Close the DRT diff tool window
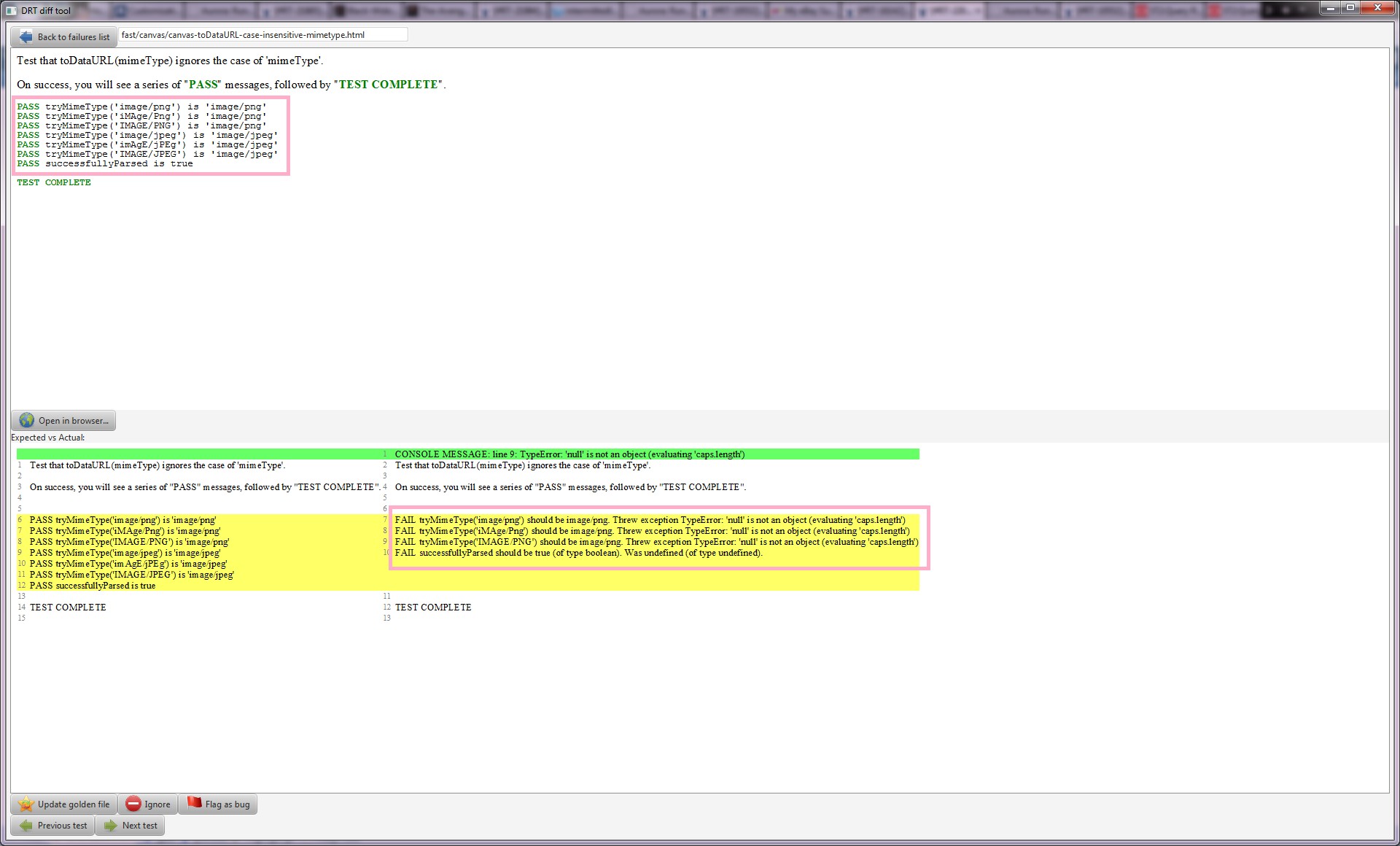 click(1377, 7)
